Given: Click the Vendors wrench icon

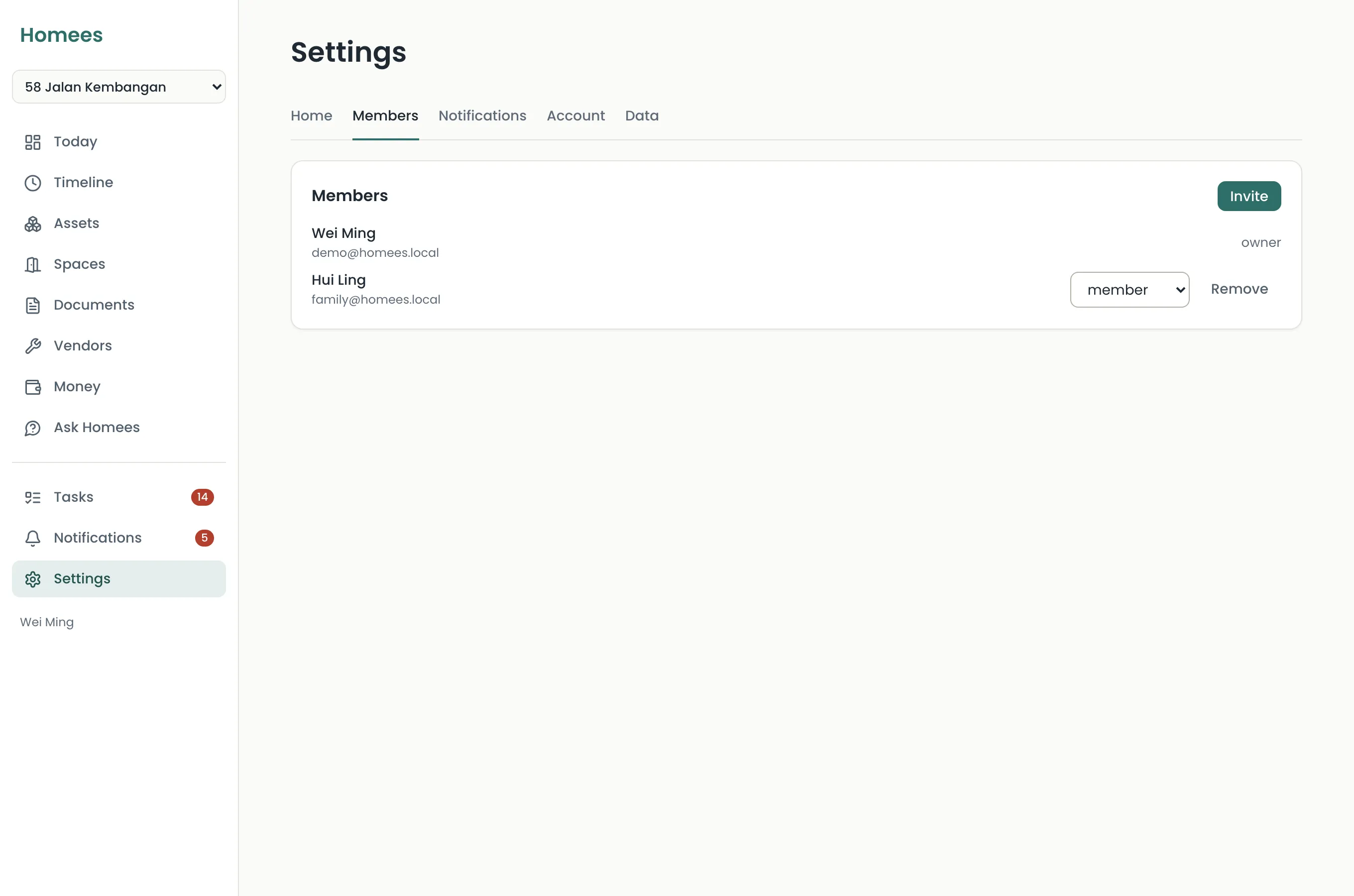Looking at the screenshot, I should (x=32, y=346).
